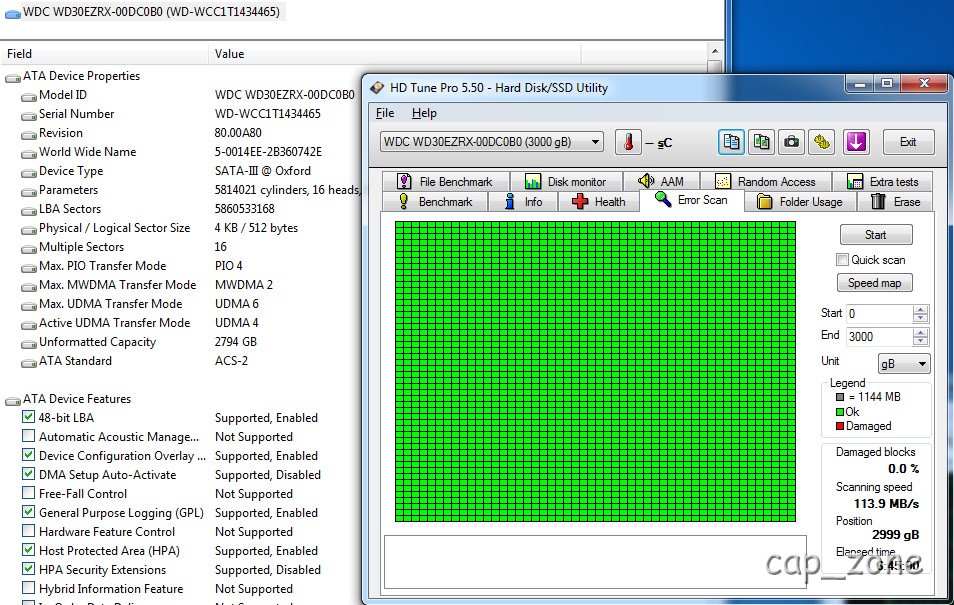Click the Field column header
Viewport: 954px width, 605px height.
point(105,54)
